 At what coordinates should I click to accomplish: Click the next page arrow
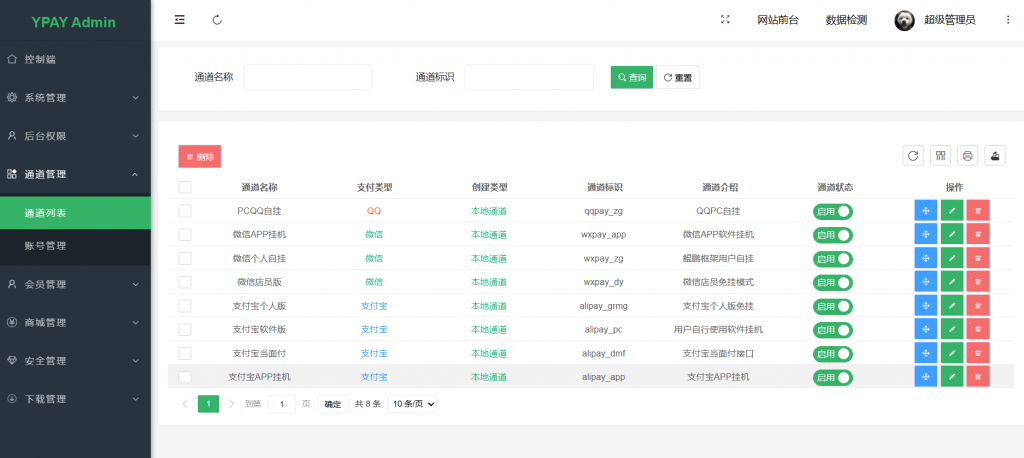[x=232, y=404]
